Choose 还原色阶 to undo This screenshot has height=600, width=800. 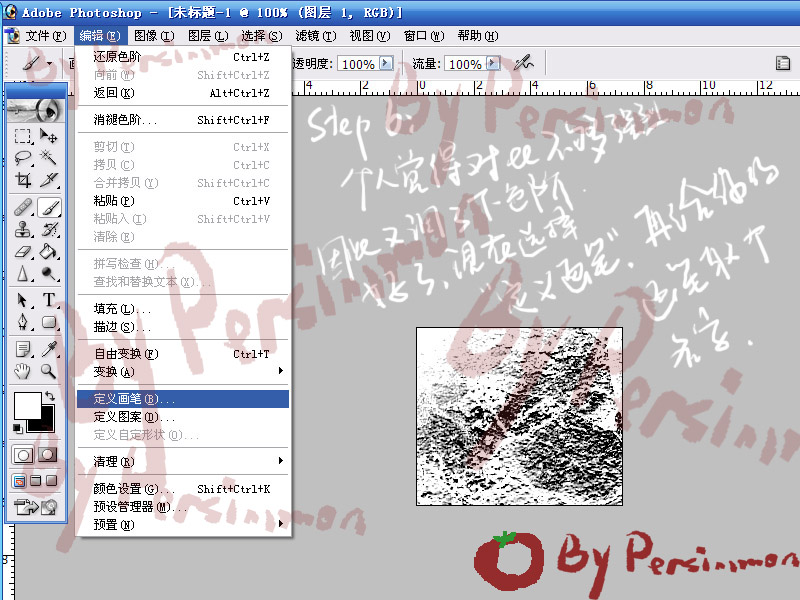(x=183, y=57)
